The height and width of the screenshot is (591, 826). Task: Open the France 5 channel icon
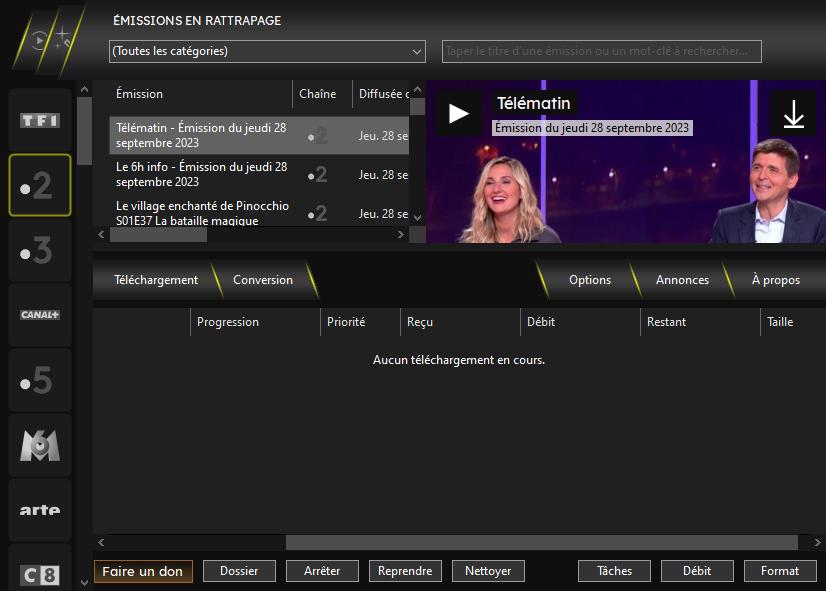click(40, 381)
